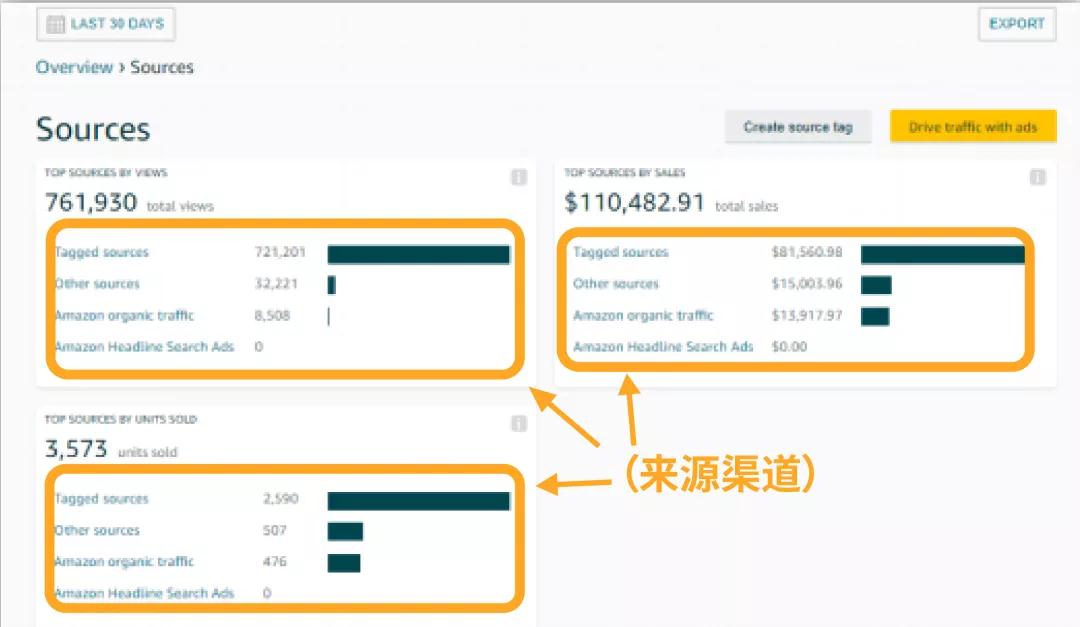Expand the breadcrumb chevron after Overview
Screen dimensions: 1080x627
[x=122, y=67]
